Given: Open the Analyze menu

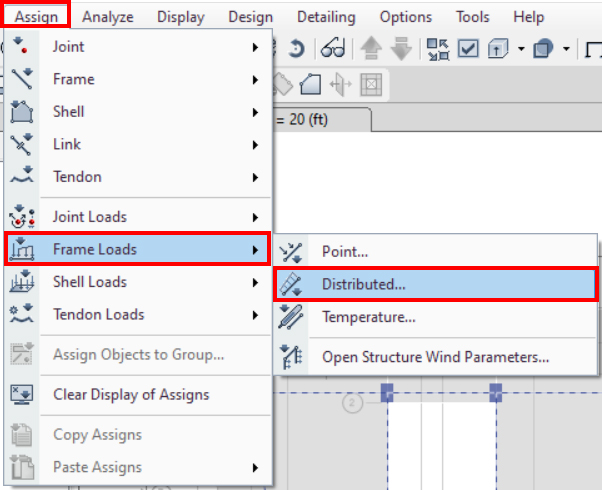Looking at the screenshot, I should tap(107, 17).
